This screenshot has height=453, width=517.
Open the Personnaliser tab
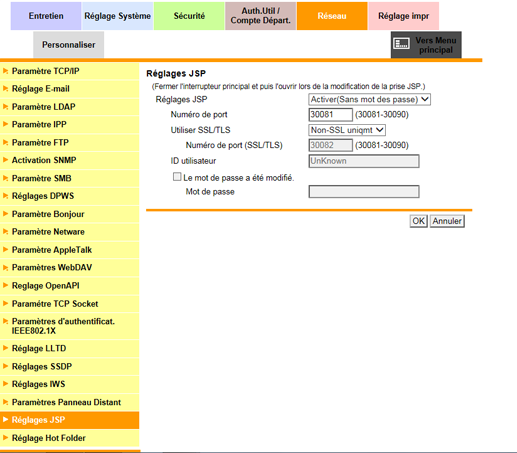tap(68, 45)
